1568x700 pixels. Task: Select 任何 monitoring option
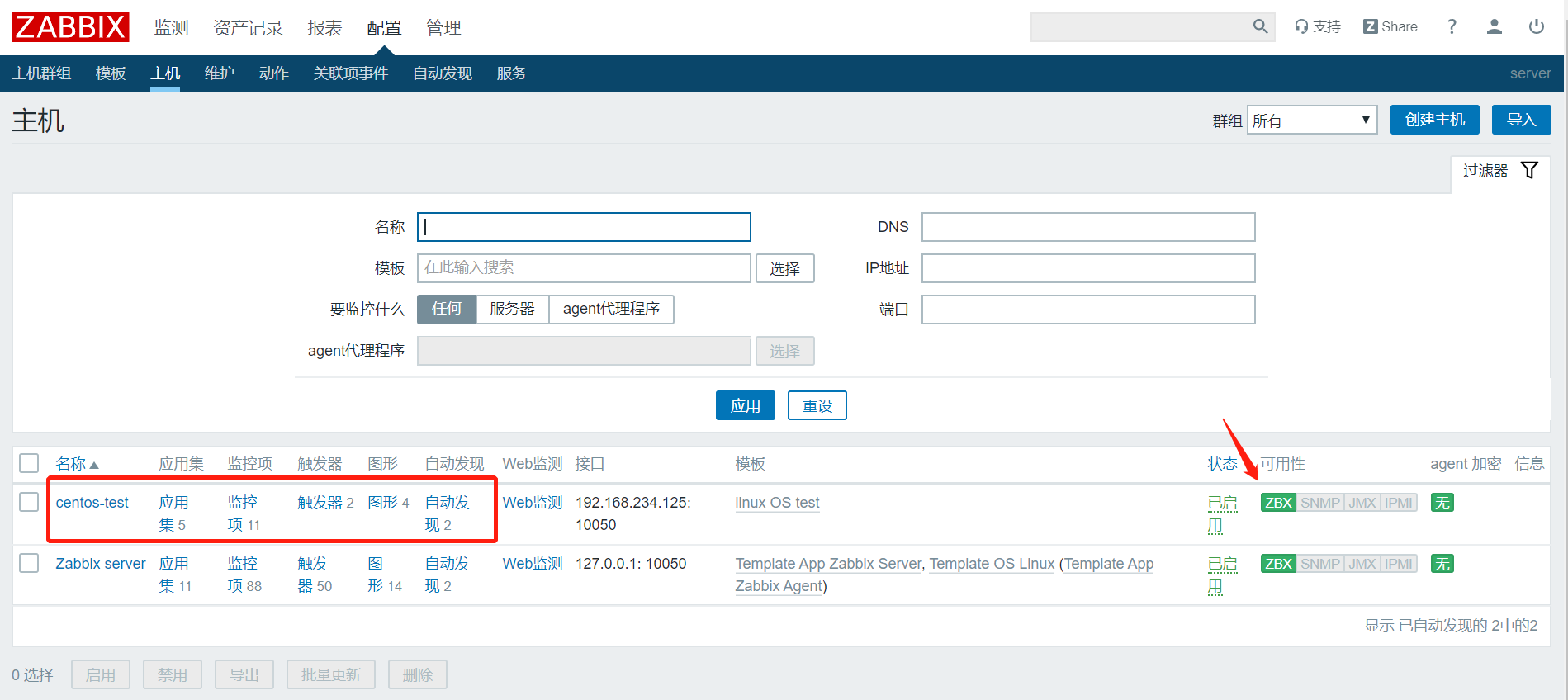pos(447,309)
